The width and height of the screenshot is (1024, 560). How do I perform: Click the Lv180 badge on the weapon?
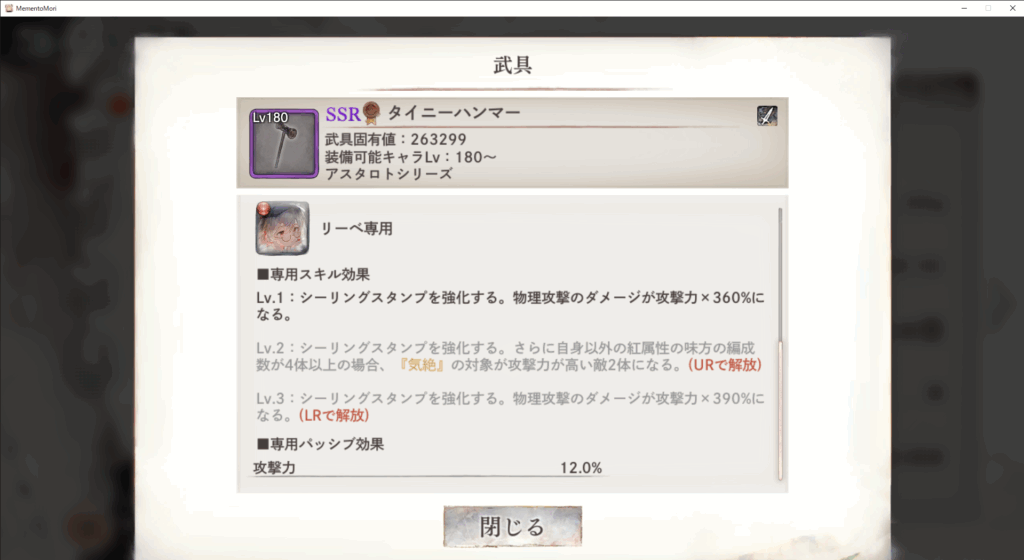[270, 117]
